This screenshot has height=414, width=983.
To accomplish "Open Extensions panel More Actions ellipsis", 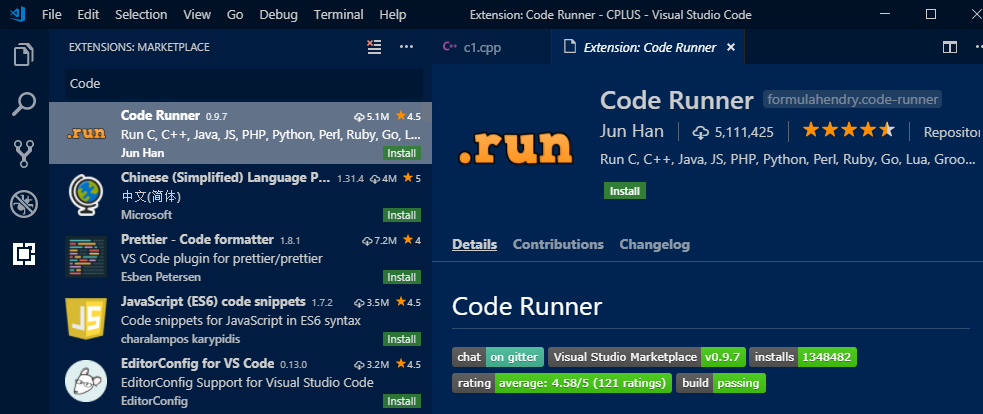I will point(406,47).
